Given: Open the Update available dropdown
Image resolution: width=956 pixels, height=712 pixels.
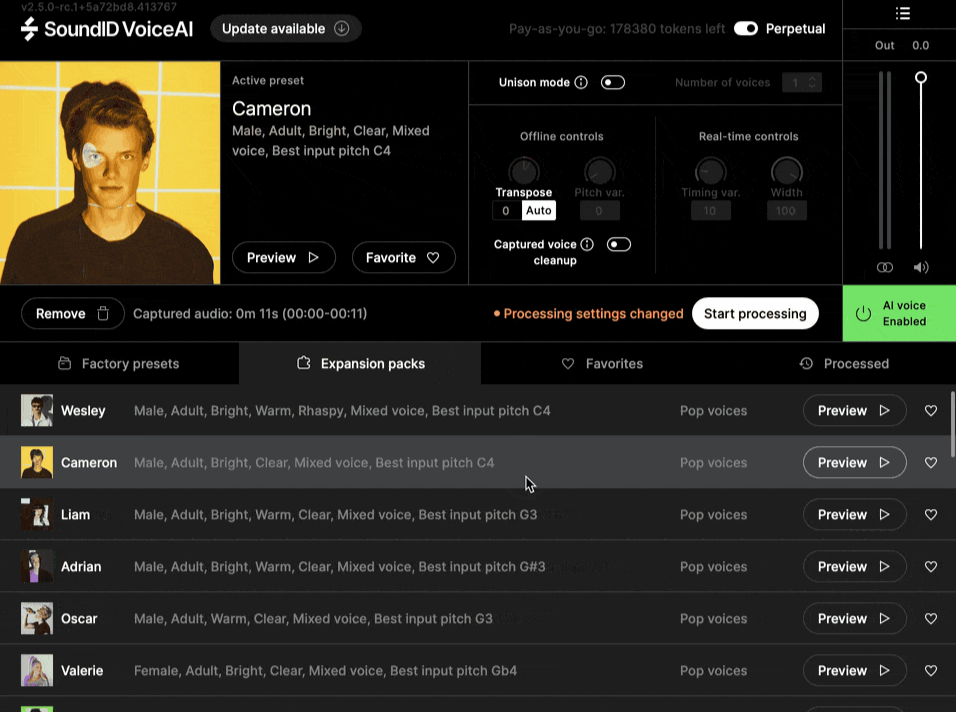Looking at the screenshot, I should tap(341, 28).
